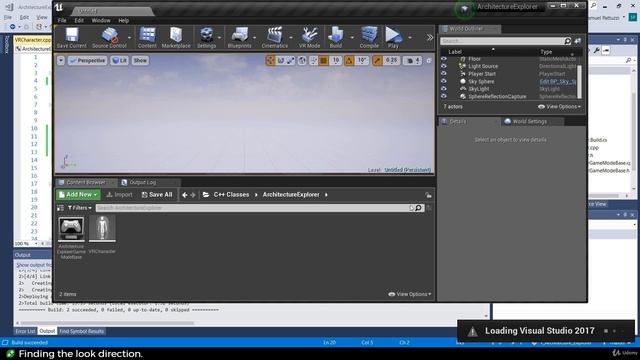
Task: Open the Blueprints toolbar icon
Action: pyautogui.click(x=240, y=38)
